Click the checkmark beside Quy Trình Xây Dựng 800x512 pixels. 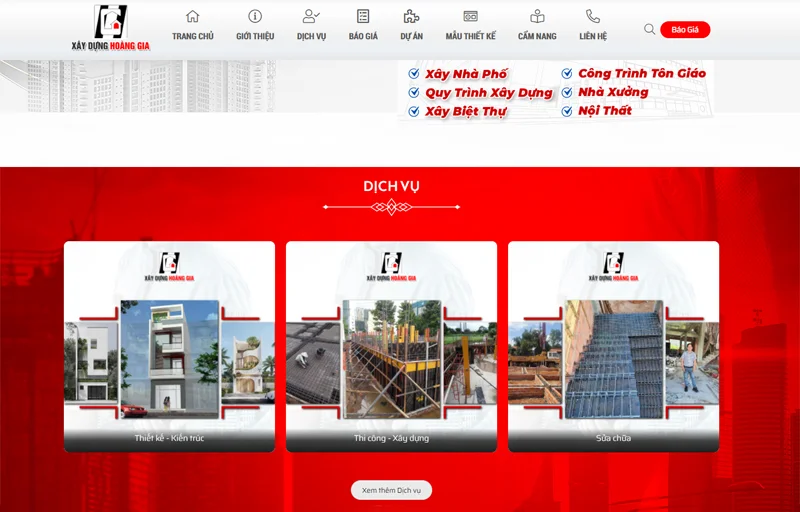[x=414, y=93]
